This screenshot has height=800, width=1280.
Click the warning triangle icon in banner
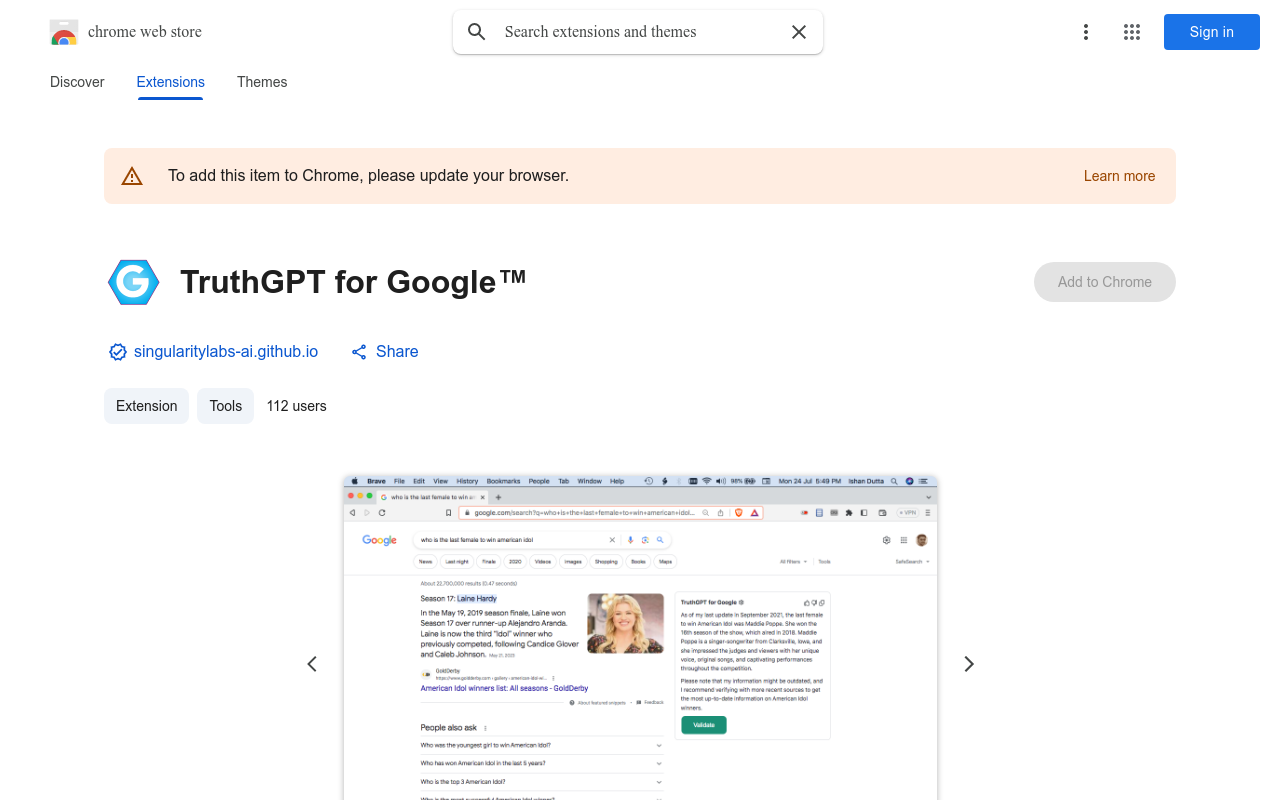pyautogui.click(x=132, y=176)
